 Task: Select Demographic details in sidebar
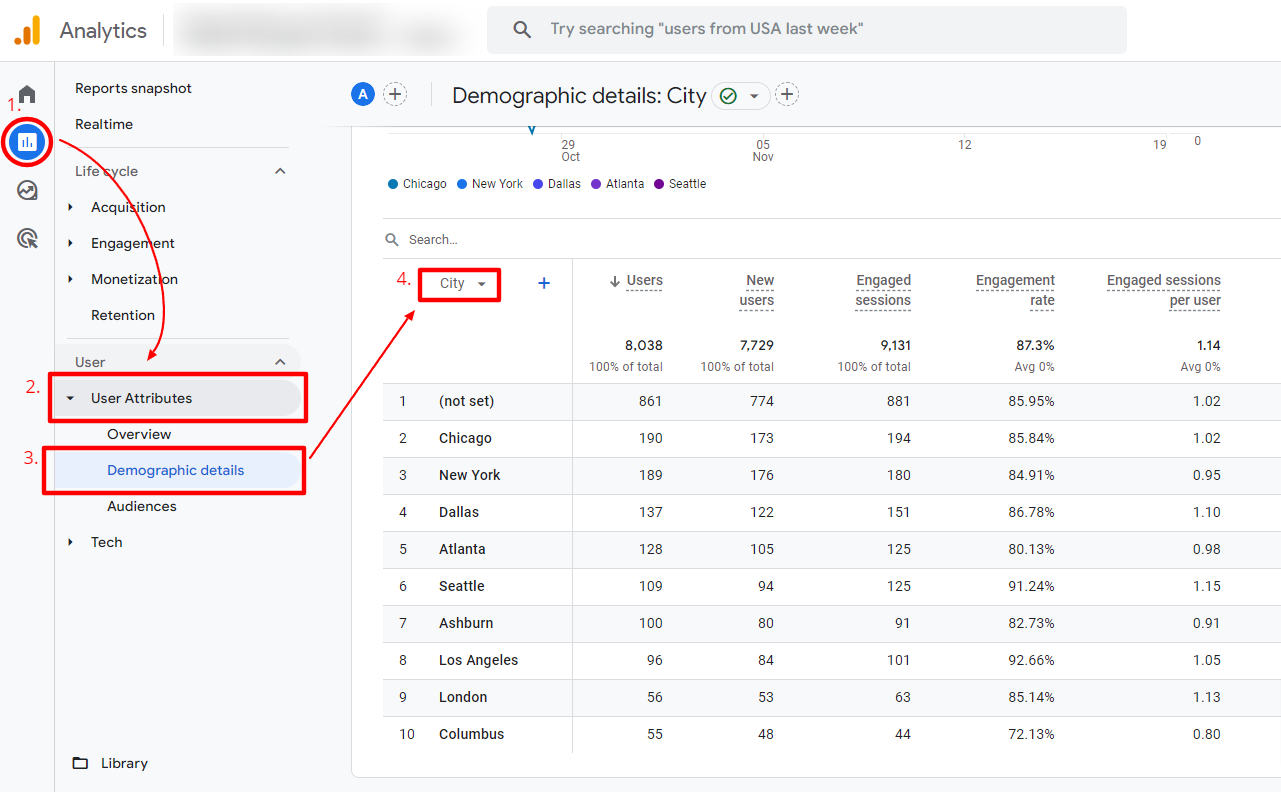(176, 470)
